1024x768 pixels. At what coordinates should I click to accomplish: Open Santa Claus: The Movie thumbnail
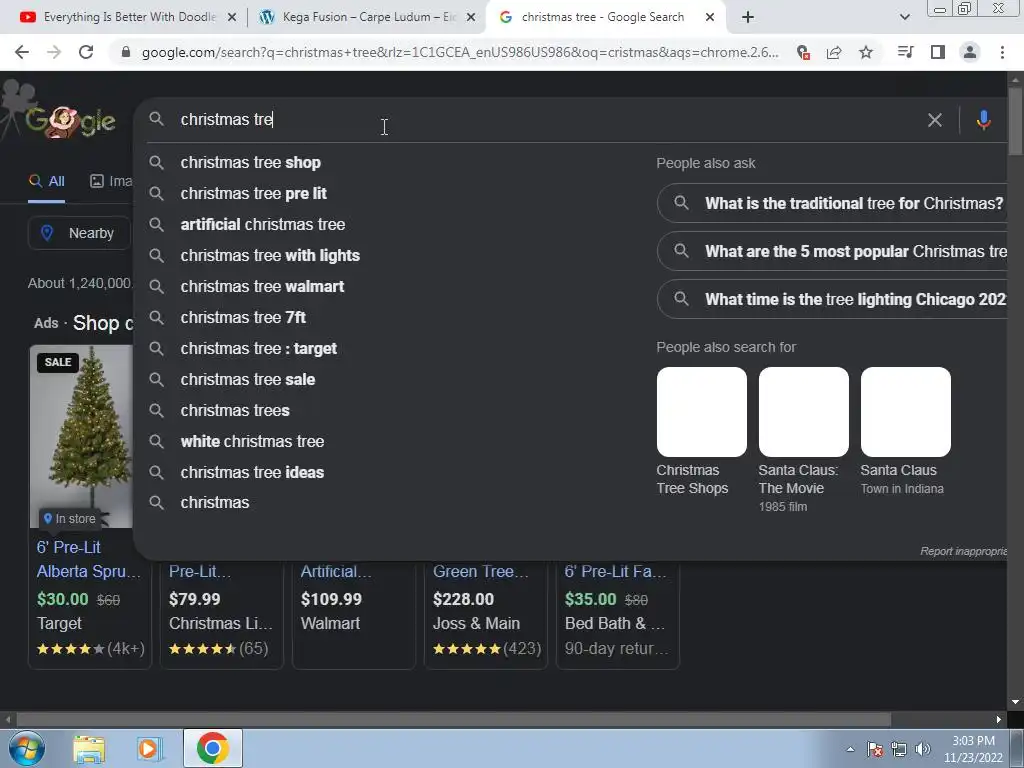tap(803, 412)
